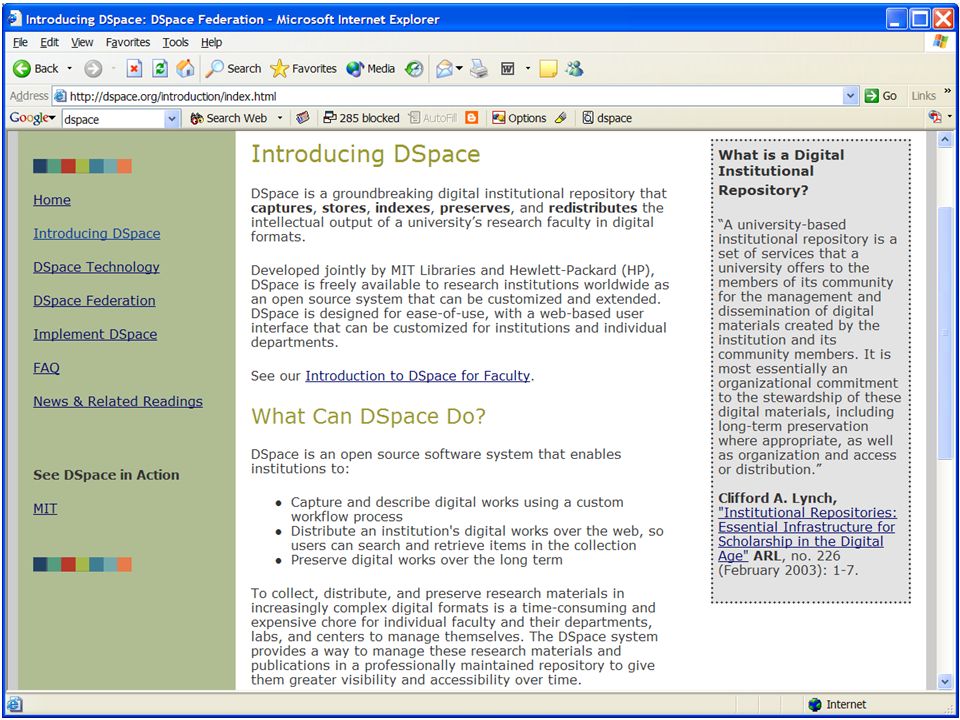Open the Search Web dropdown arrow
The height and width of the screenshot is (720, 960).
click(x=280, y=118)
